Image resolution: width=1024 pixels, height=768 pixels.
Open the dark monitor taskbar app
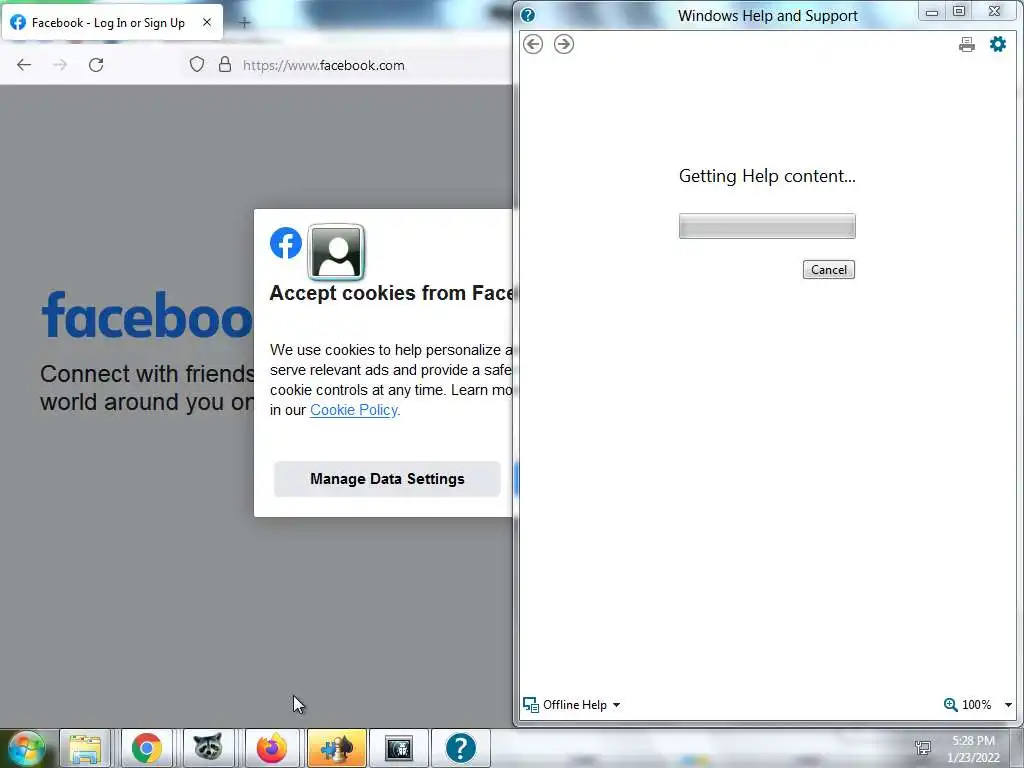(398, 748)
